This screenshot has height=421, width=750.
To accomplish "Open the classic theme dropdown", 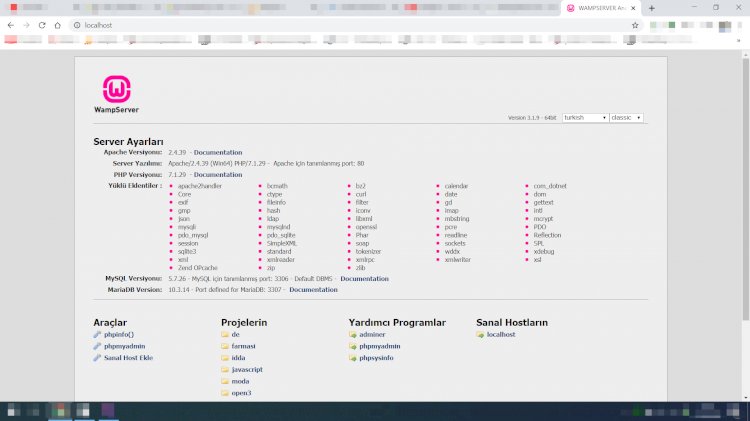I will pos(626,118).
